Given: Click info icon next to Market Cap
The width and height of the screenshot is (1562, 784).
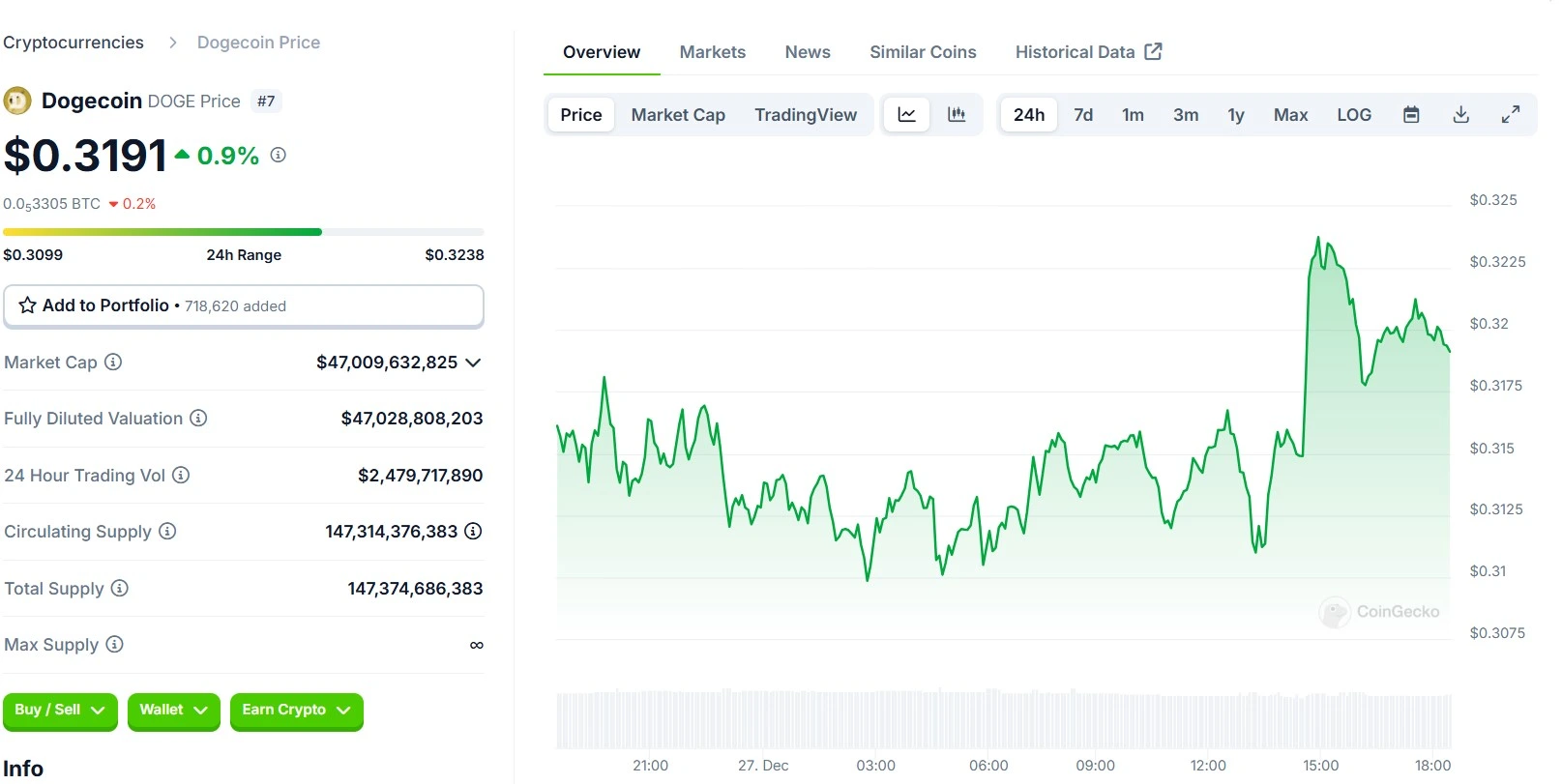Looking at the screenshot, I should click(113, 363).
